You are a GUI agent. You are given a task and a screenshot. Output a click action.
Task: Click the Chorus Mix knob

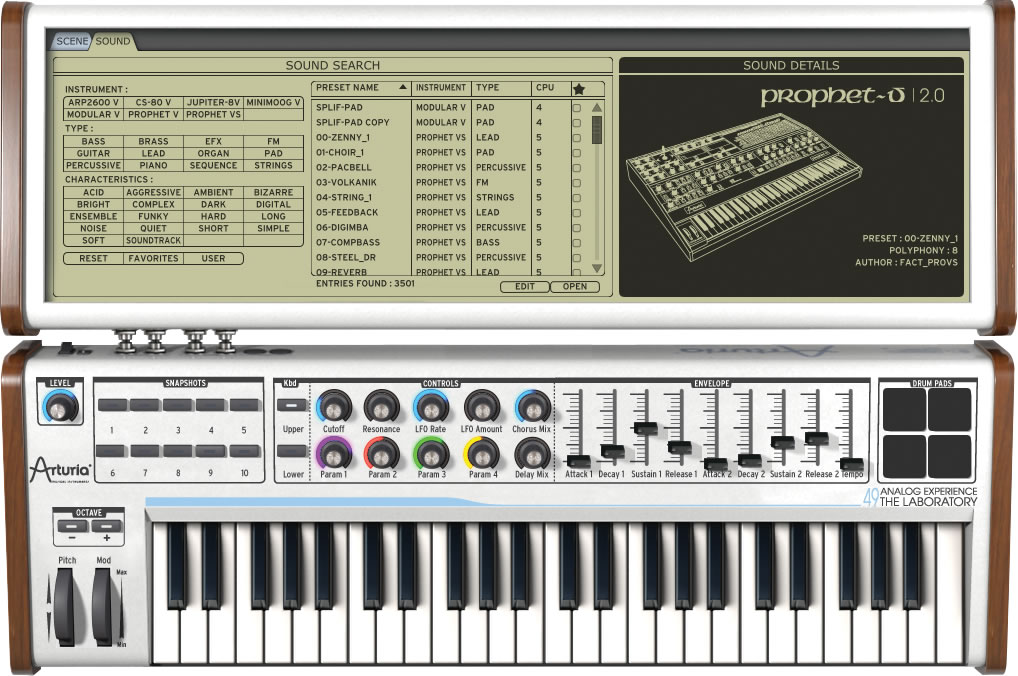(532, 407)
